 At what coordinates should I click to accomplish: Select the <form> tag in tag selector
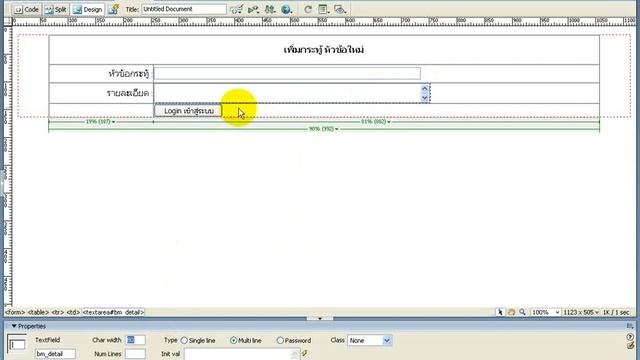pyautogui.click(x=15, y=312)
